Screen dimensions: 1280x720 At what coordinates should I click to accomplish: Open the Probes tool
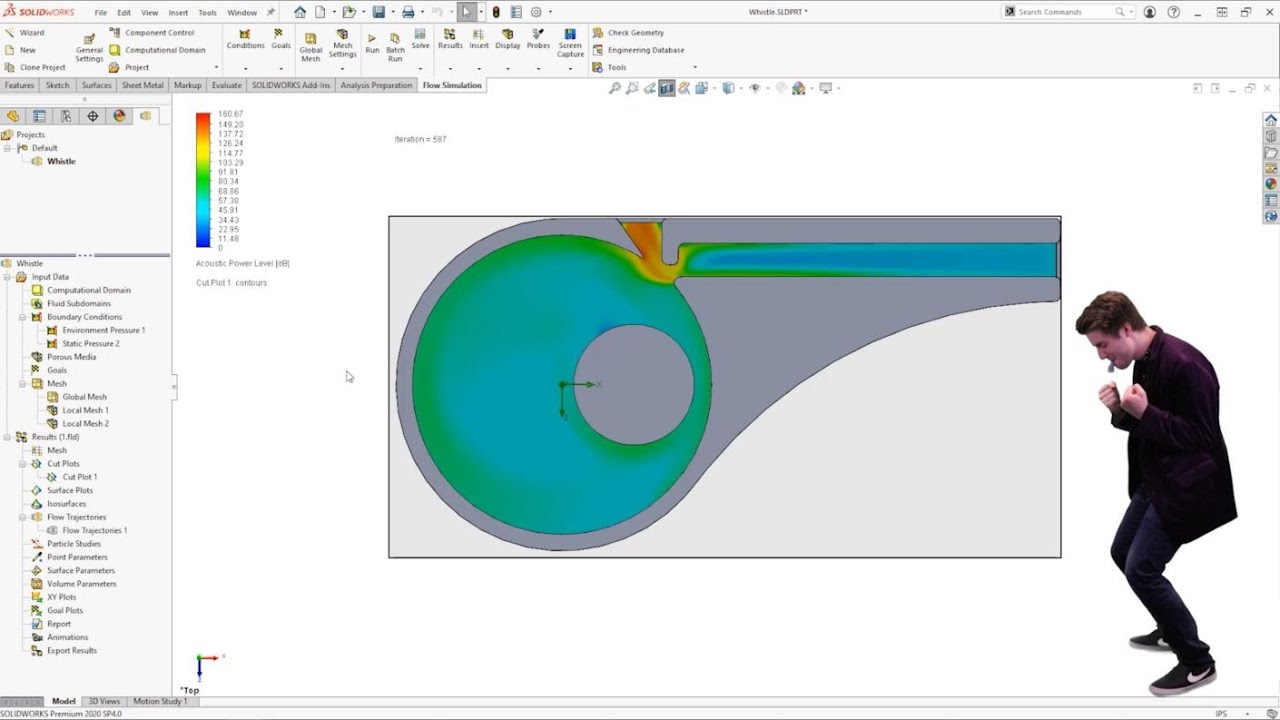tap(538, 38)
